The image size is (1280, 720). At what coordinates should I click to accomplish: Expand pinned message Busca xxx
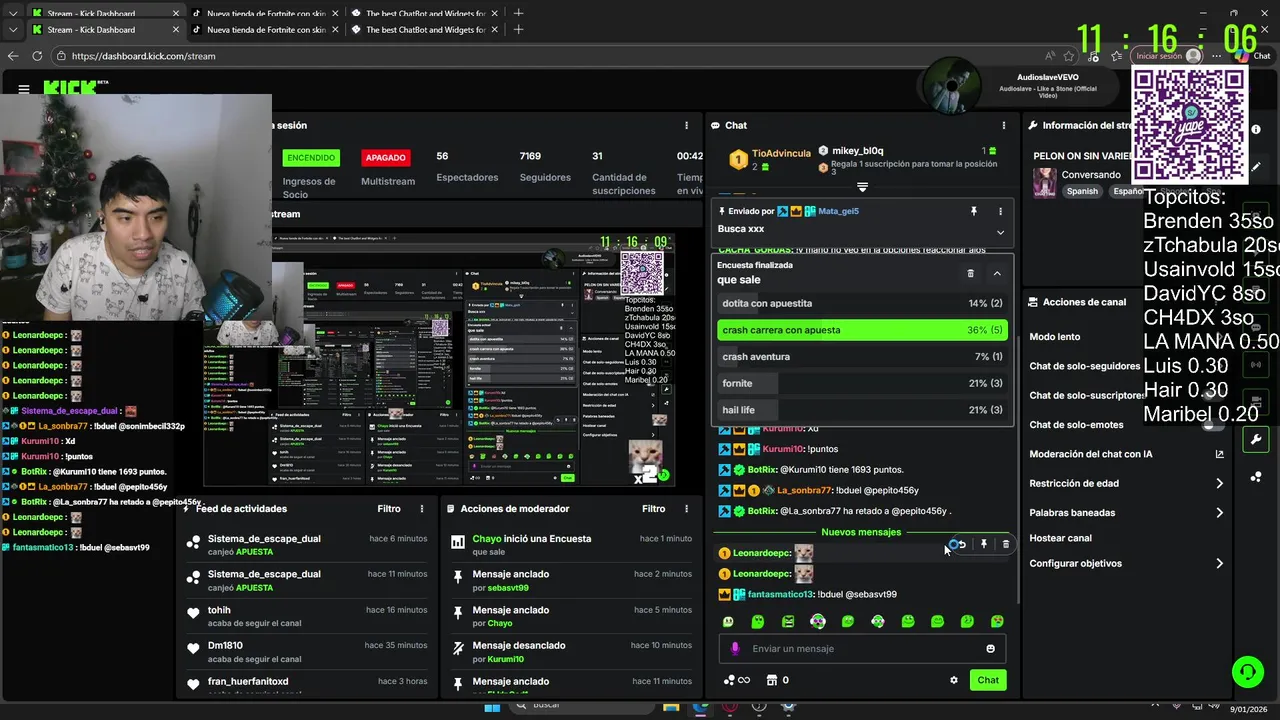tap(1000, 232)
